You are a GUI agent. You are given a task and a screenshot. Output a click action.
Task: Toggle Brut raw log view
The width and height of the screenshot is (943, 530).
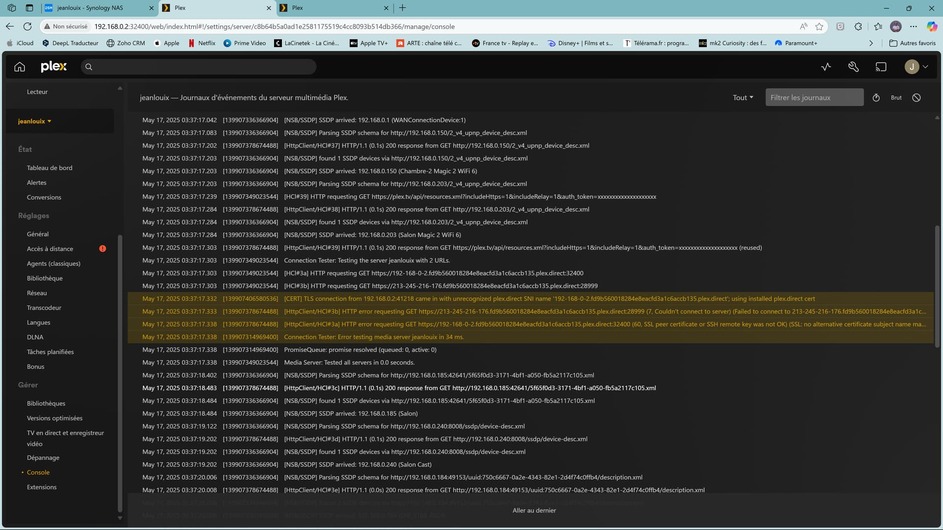point(896,97)
